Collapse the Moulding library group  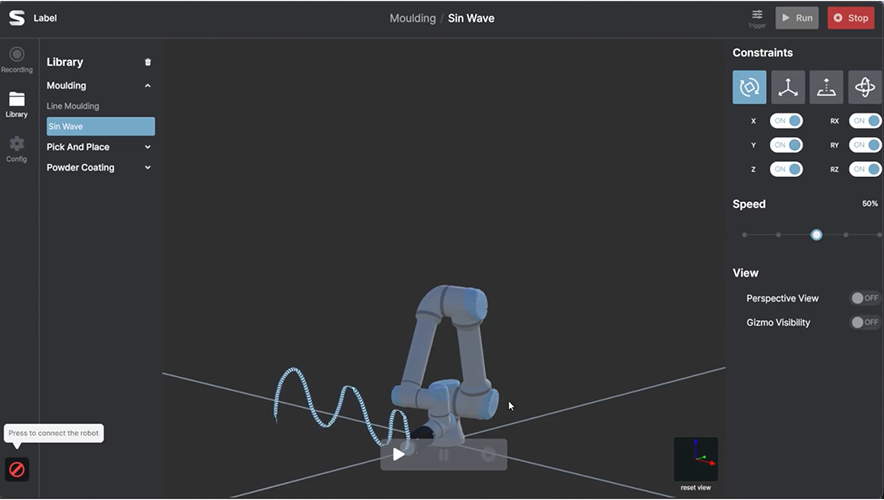click(x=148, y=86)
